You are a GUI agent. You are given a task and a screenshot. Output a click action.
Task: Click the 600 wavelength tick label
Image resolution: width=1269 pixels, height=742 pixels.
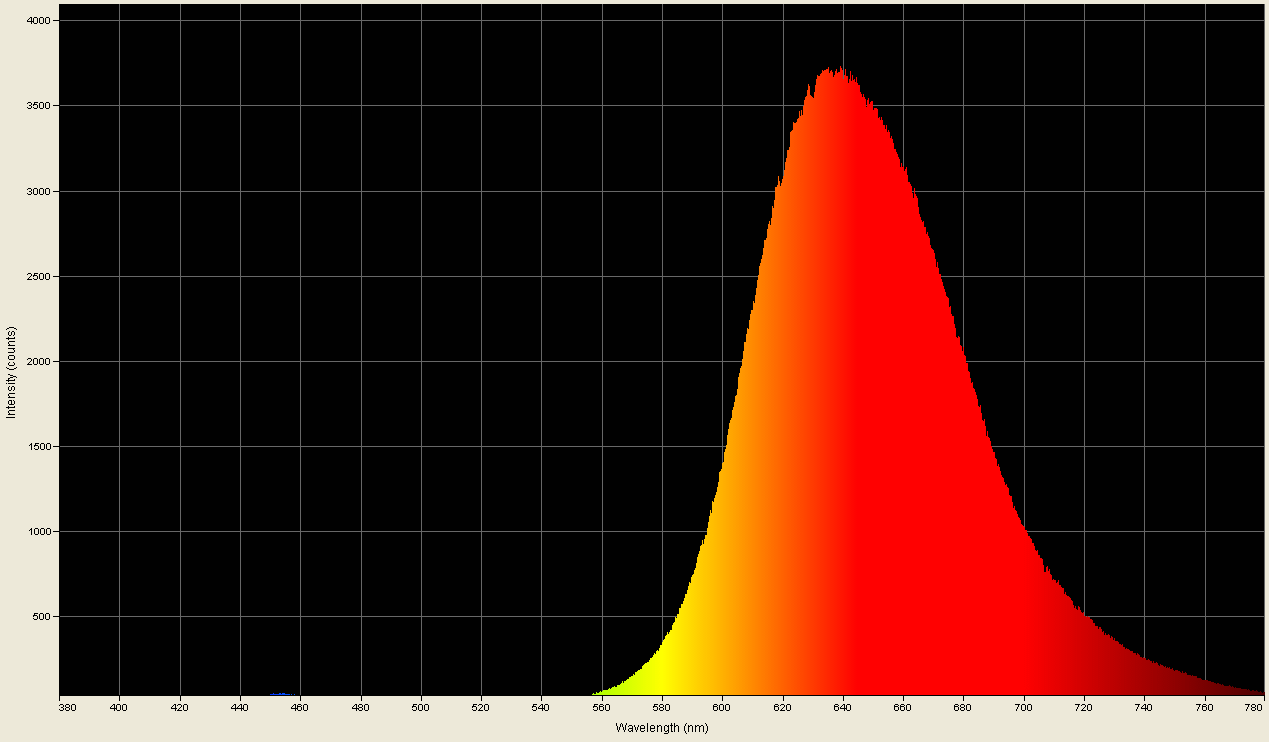pyautogui.click(x=721, y=706)
